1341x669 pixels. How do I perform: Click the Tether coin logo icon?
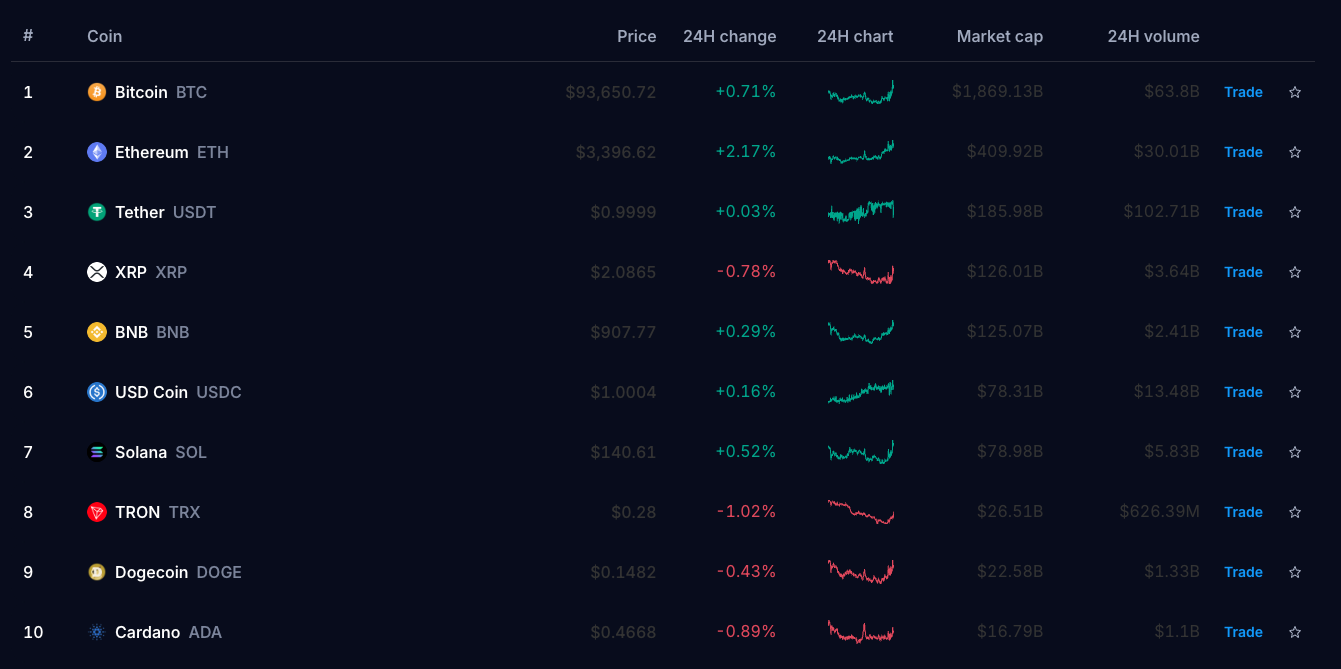pos(97,212)
